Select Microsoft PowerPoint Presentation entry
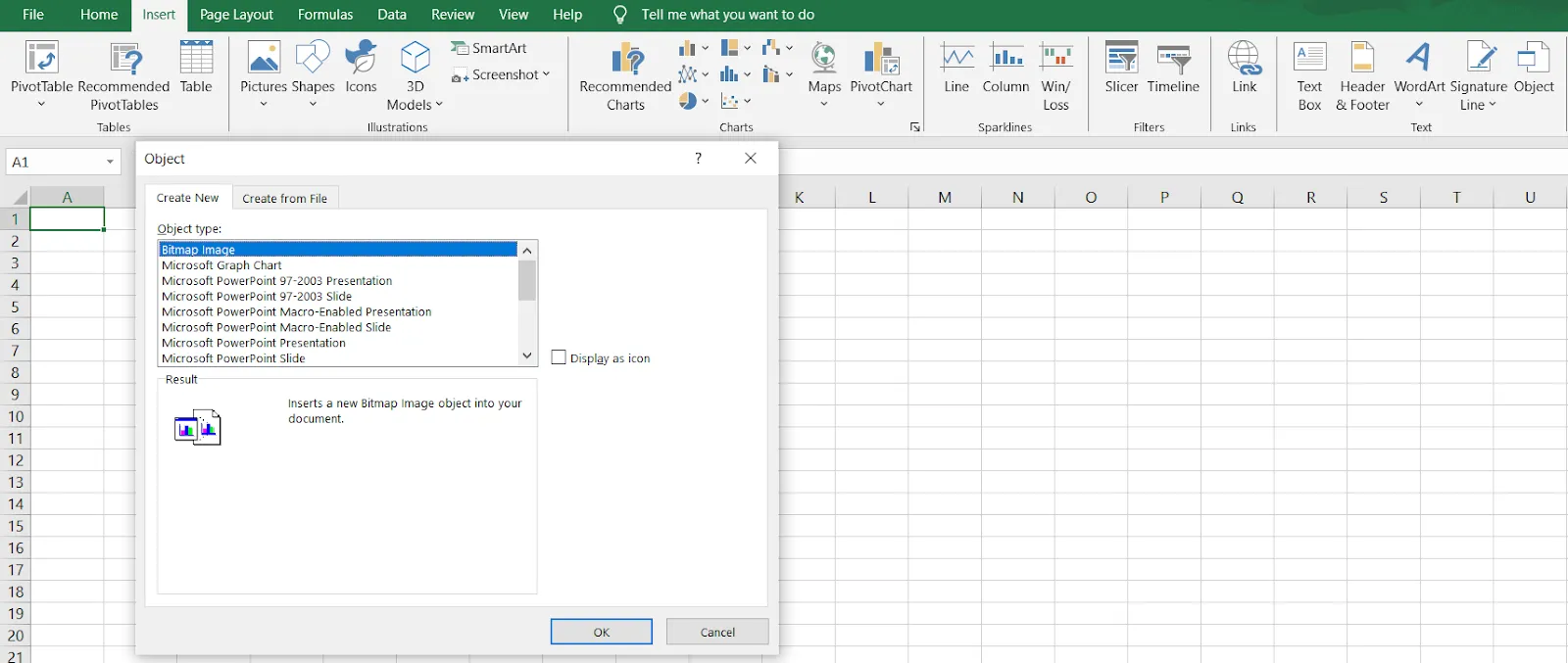Image resolution: width=1568 pixels, height=663 pixels. [338, 344]
